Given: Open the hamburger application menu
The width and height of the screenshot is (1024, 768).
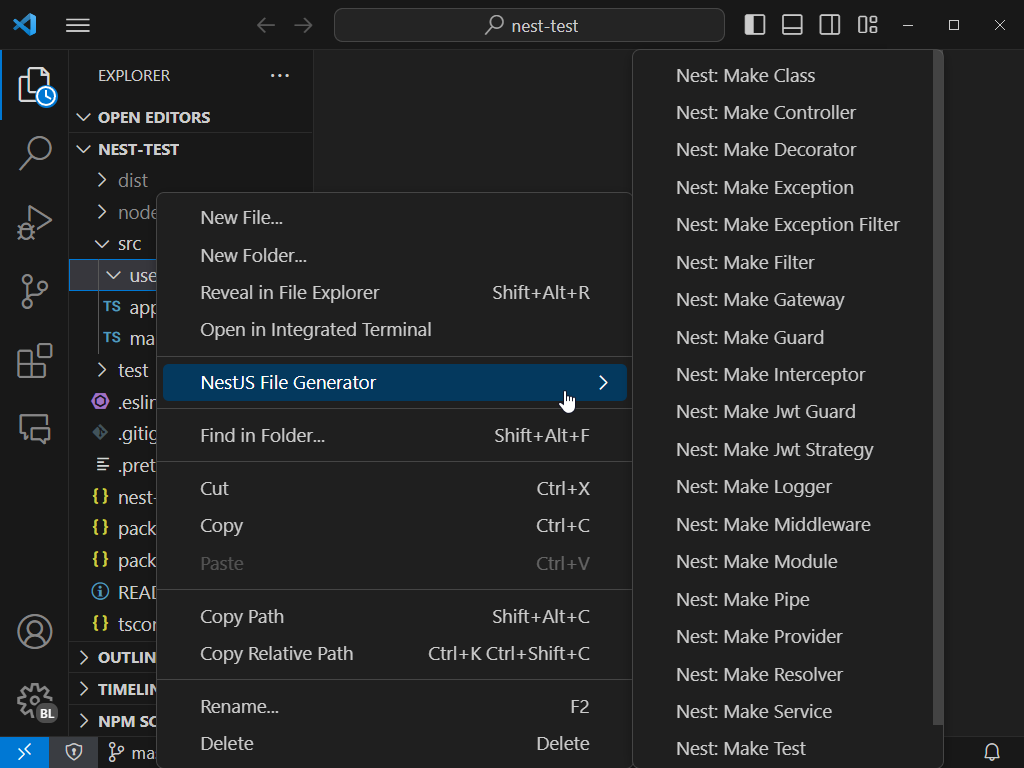Looking at the screenshot, I should pos(78,25).
